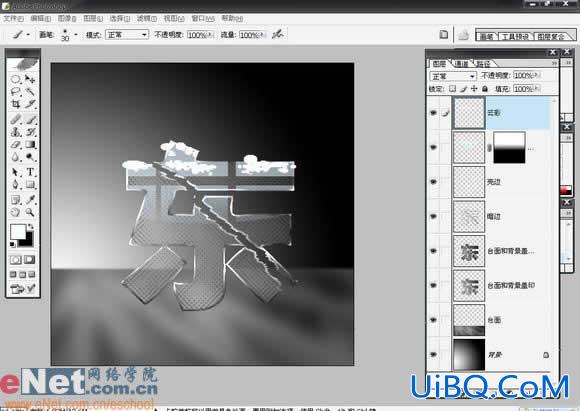Image resolution: width=580 pixels, height=411 pixels.
Task: Hide the 亮边 layer
Action: pos(433,182)
